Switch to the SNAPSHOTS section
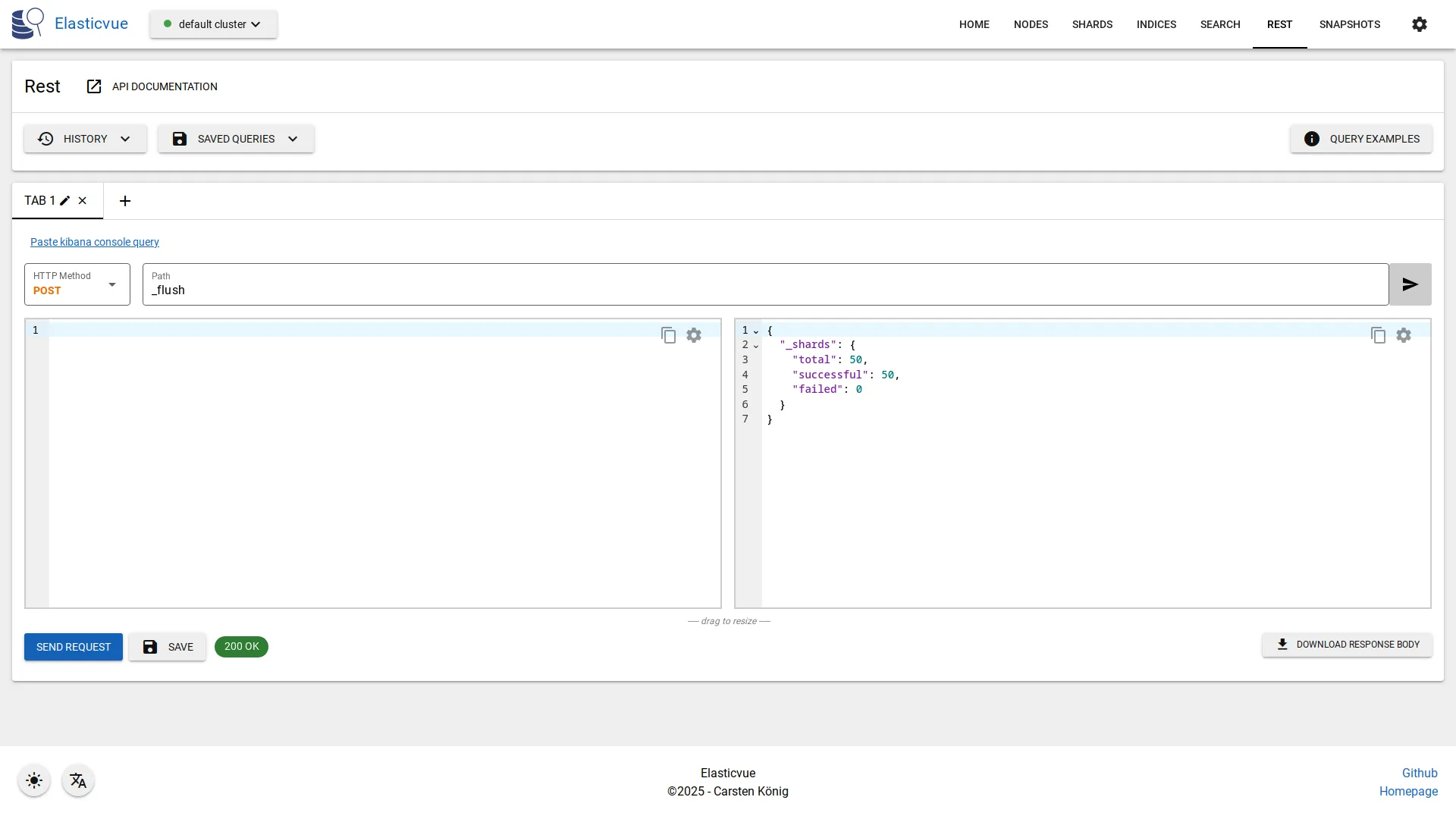Viewport: 1456px width, 819px height. (1350, 24)
